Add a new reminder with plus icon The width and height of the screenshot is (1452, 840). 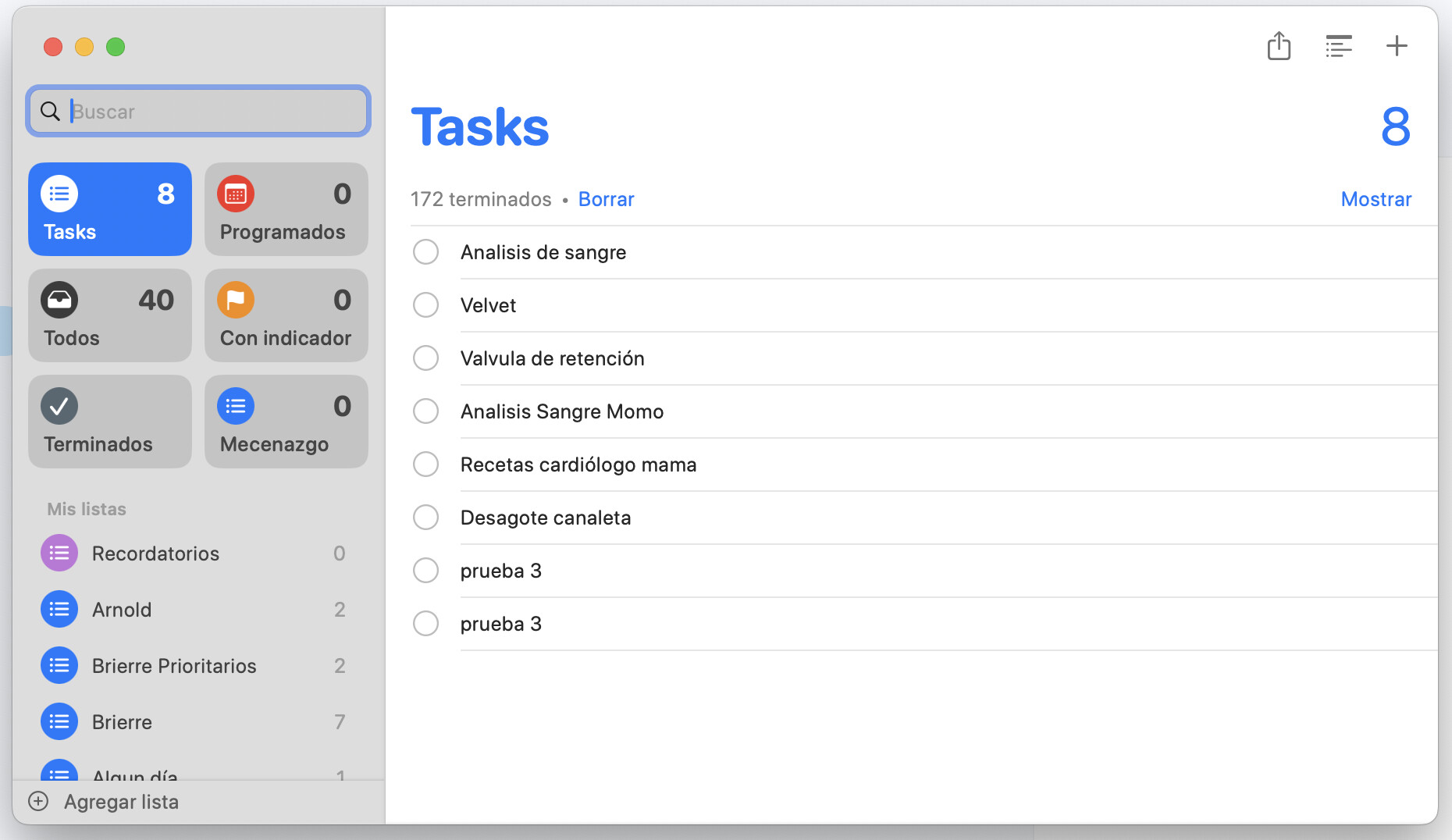pos(1396,46)
